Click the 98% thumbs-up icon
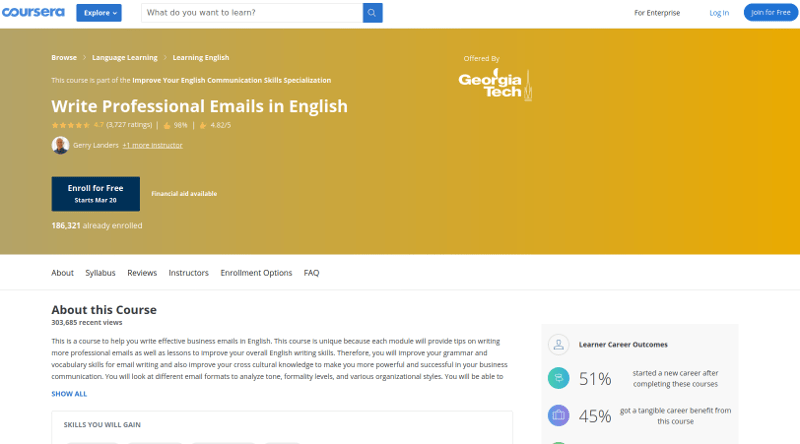 (167, 125)
